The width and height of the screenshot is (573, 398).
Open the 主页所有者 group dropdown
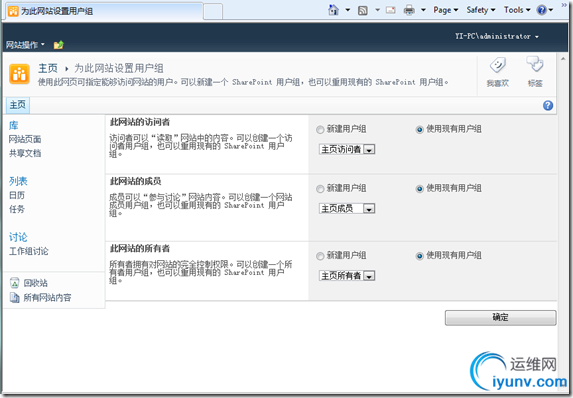coord(347,276)
